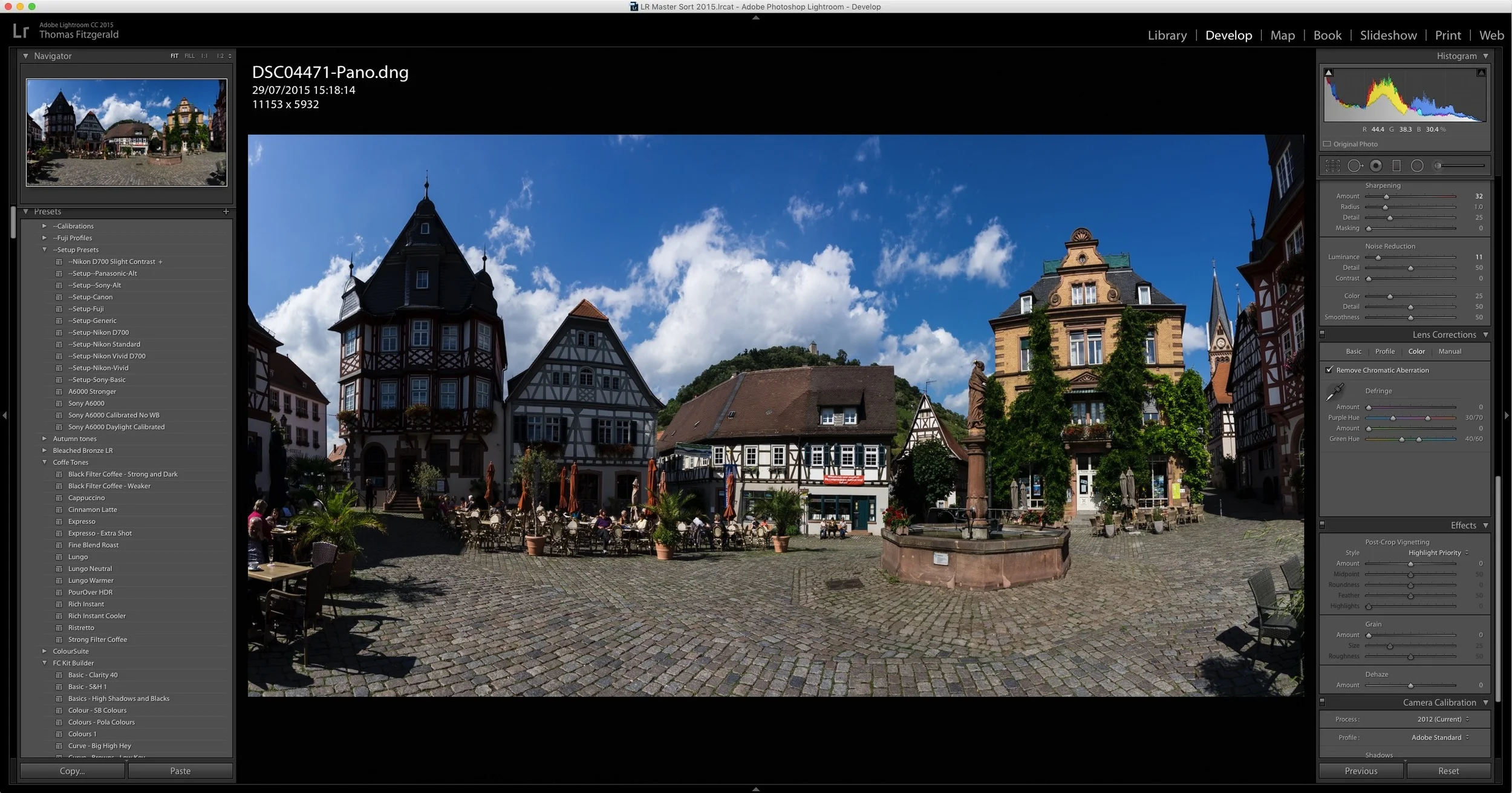Click the Previous button
This screenshot has width=1512, height=793.
[x=1360, y=770]
